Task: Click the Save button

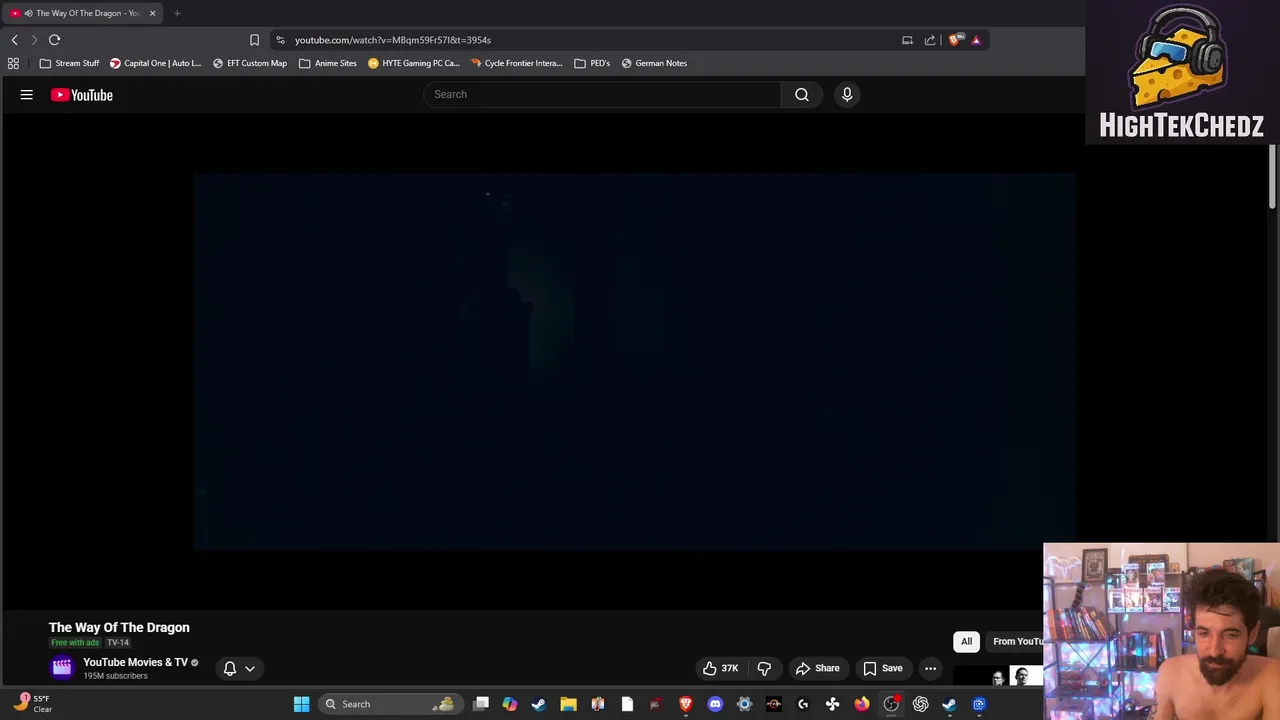Action: 883,668
